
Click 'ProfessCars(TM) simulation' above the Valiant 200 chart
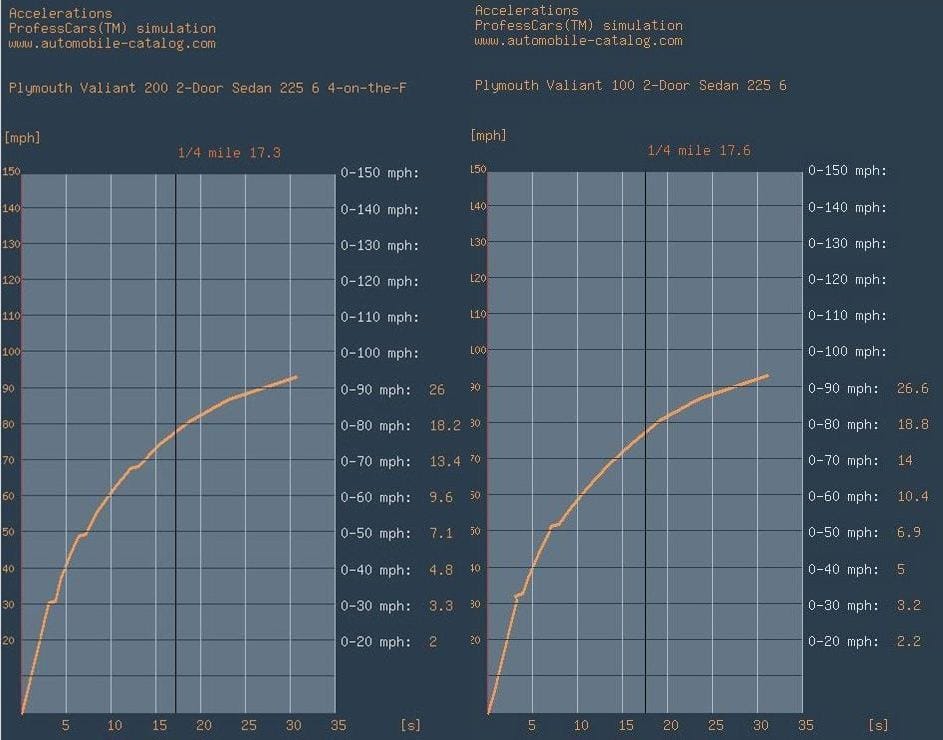(112, 28)
